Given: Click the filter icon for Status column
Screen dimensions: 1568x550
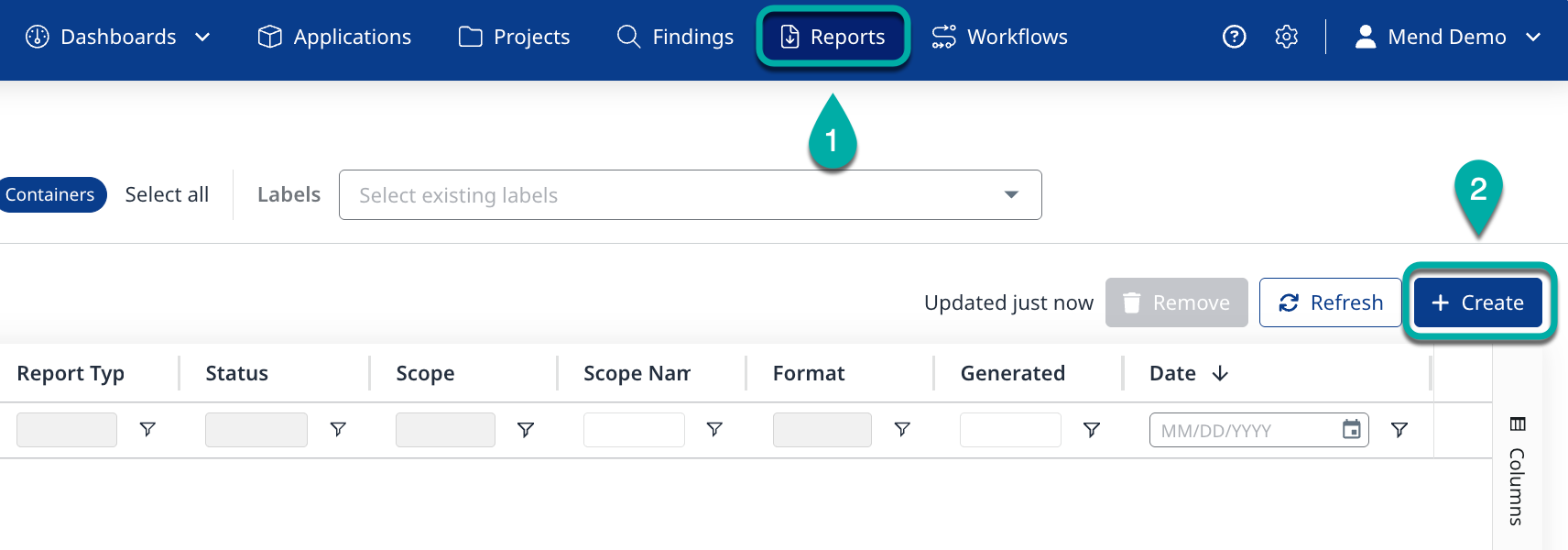Looking at the screenshot, I should point(338,429).
